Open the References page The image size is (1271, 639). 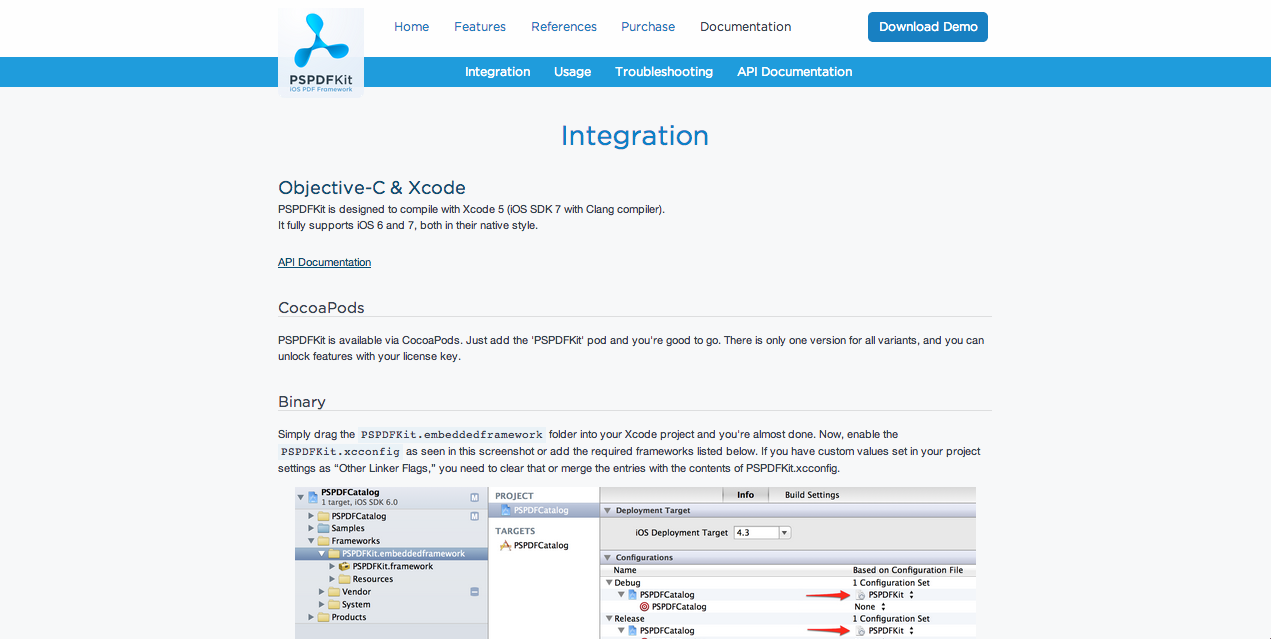click(564, 27)
